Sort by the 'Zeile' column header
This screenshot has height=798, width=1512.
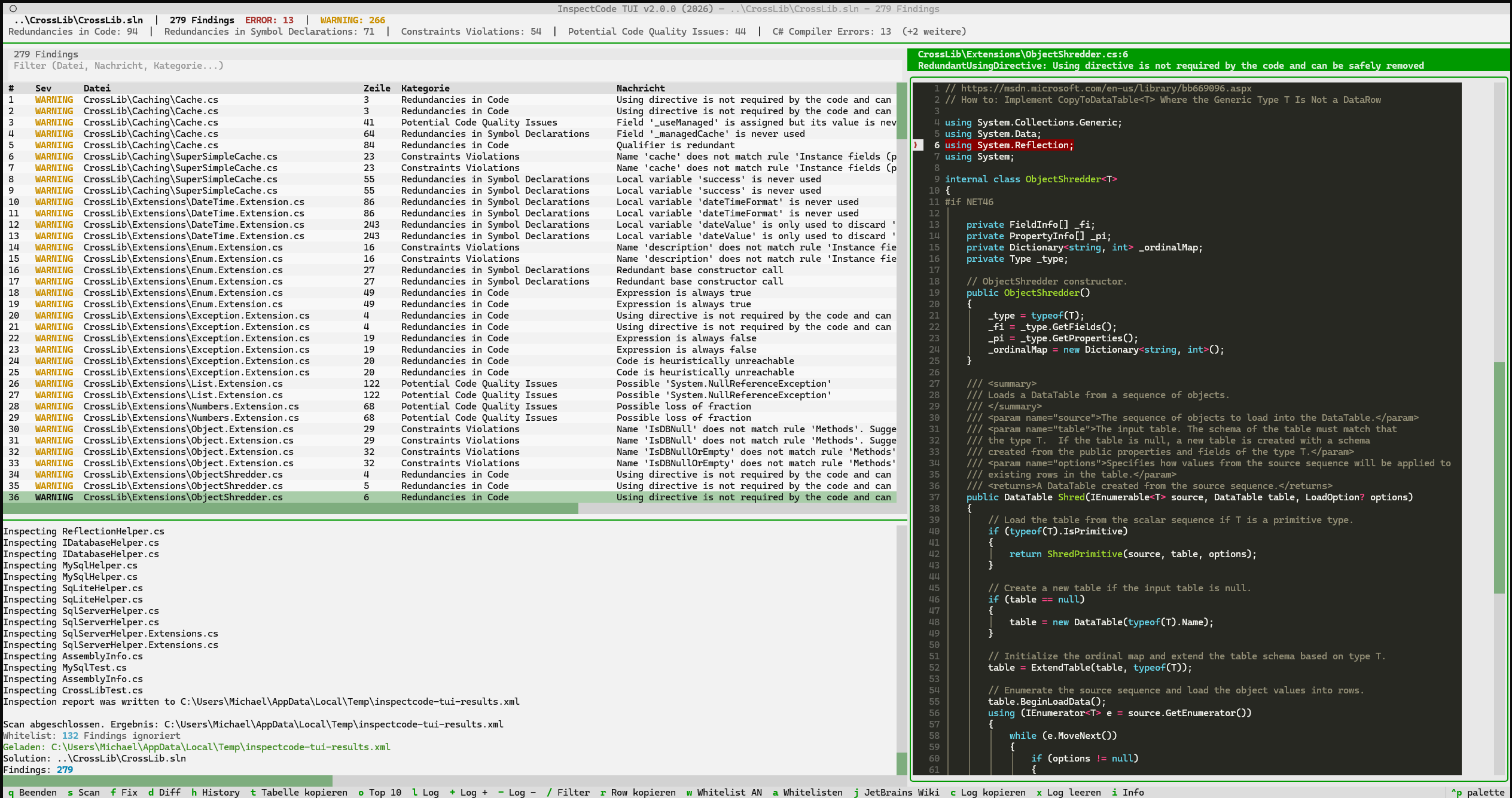377,88
